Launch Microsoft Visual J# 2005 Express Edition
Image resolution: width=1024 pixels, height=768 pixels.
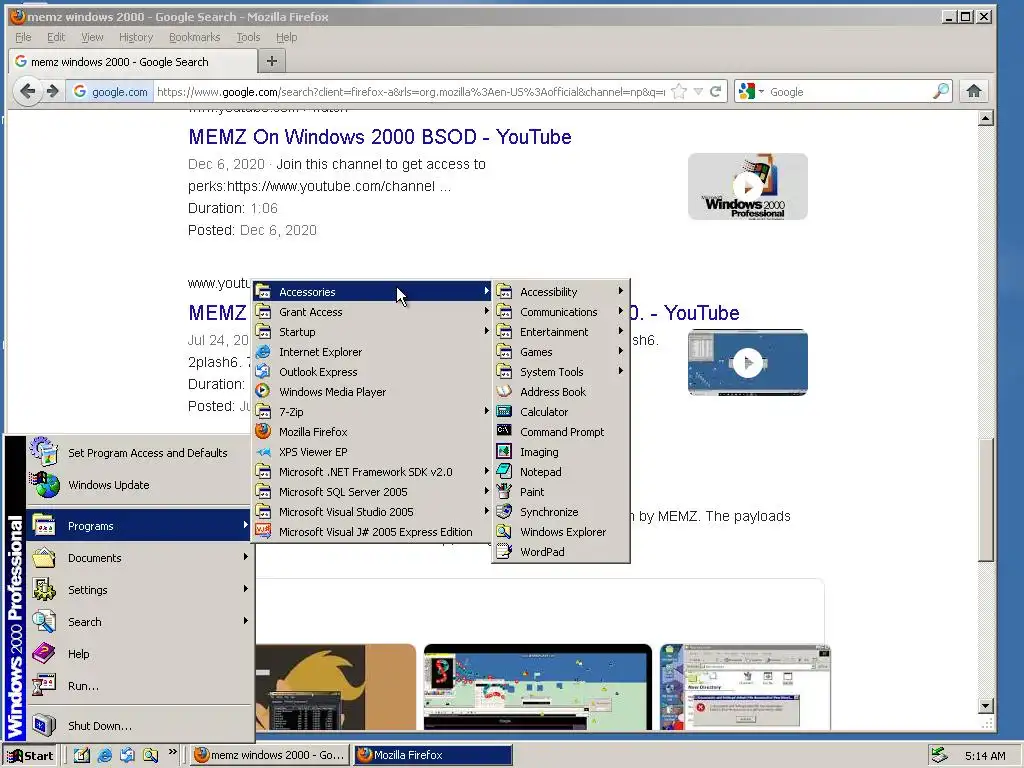(x=372, y=532)
